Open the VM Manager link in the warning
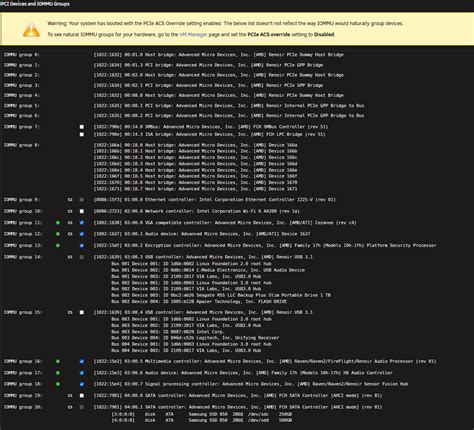 (x=193, y=34)
